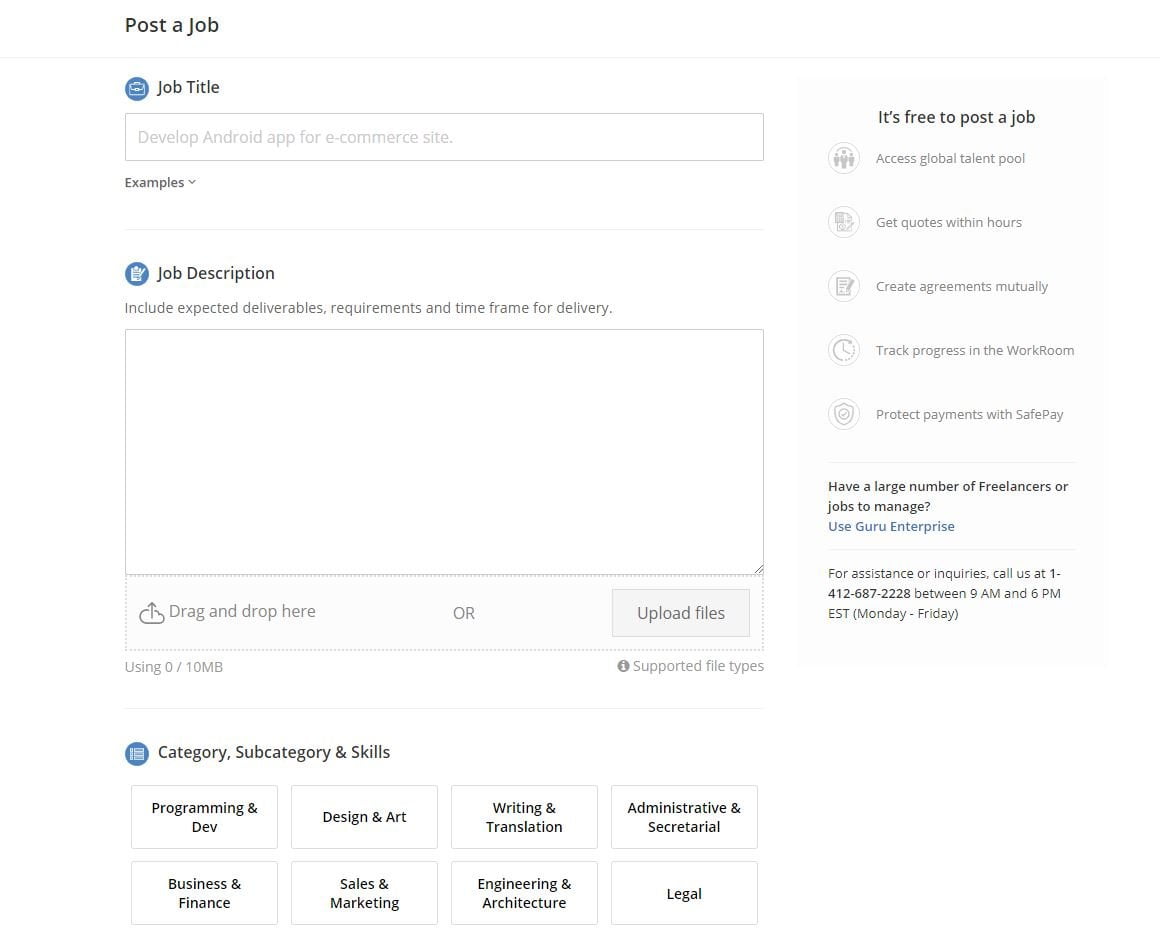Image resolution: width=1160 pixels, height=931 pixels.
Task: Click the 'Get quotes within hours' text
Action: tap(948, 222)
